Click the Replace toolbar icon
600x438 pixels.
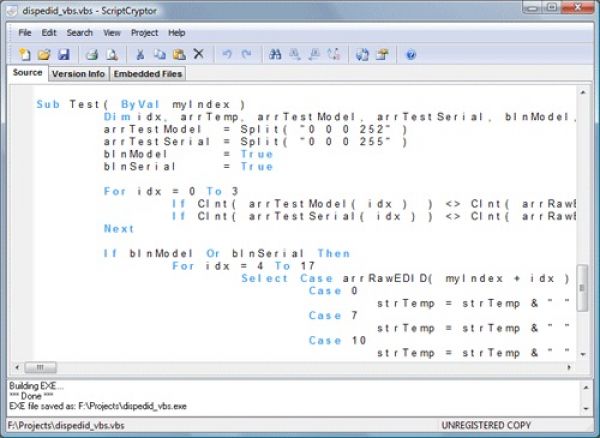pos(334,55)
